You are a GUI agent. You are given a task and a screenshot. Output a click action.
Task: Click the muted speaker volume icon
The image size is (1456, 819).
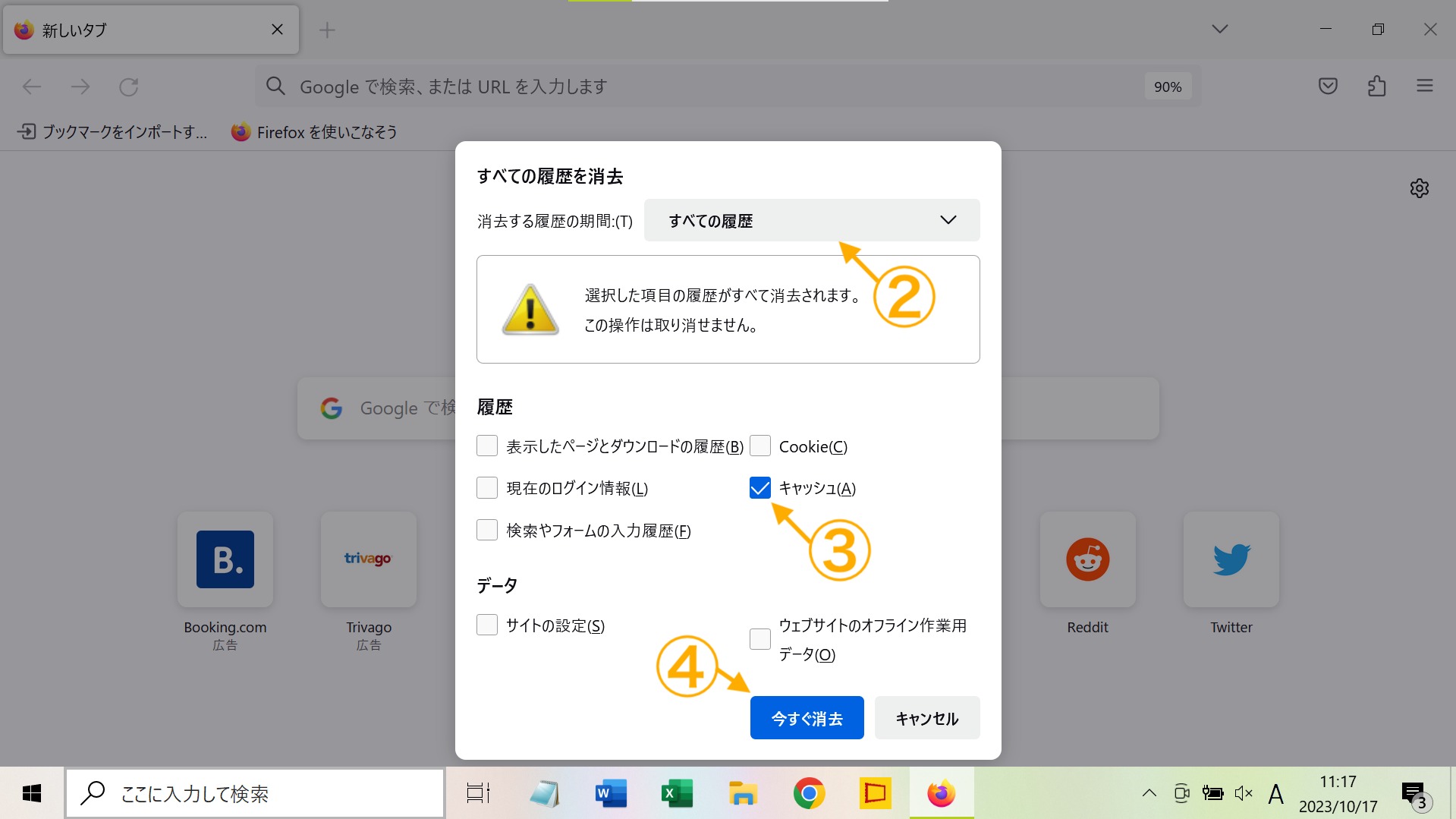click(x=1244, y=794)
